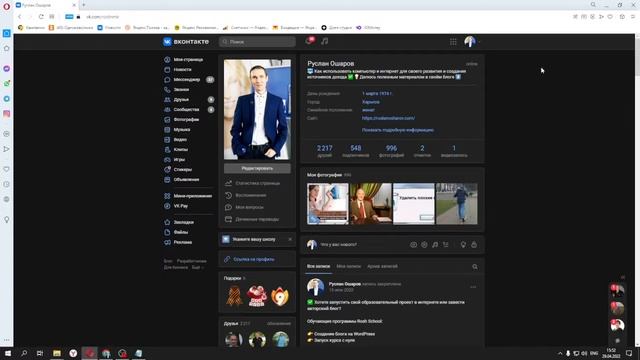This screenshot has height=360, width=640.
Task: Switch to Мои записи tab
Action: point(349,266)
